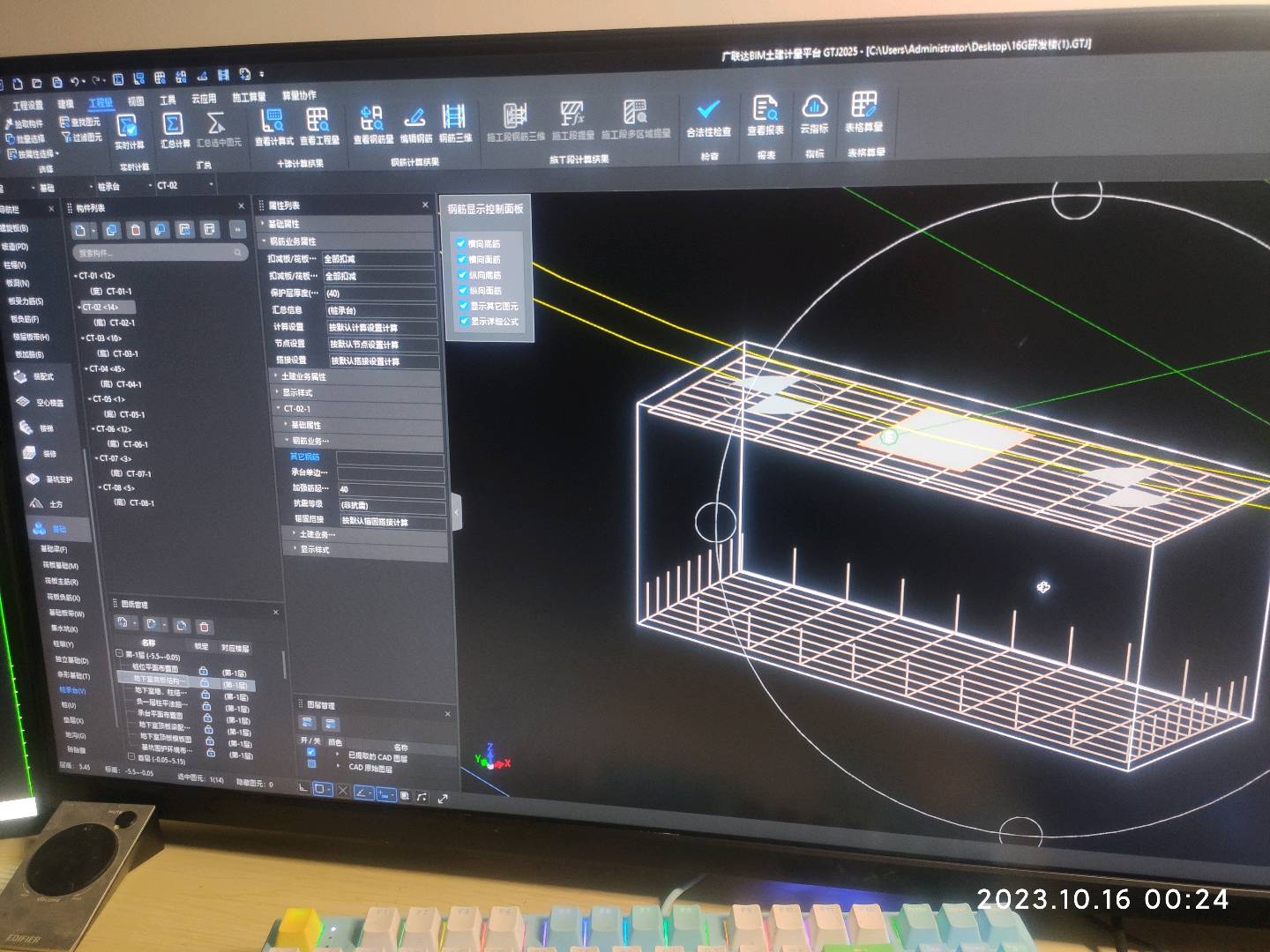Collapse the CT-03 <10> tree node
The width and height of the screenshot is (1270, 952).
click(83, 338)
